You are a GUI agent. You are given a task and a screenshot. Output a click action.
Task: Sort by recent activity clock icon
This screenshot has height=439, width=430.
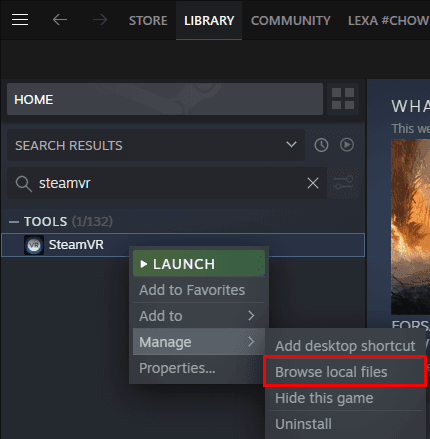[321, 145]
